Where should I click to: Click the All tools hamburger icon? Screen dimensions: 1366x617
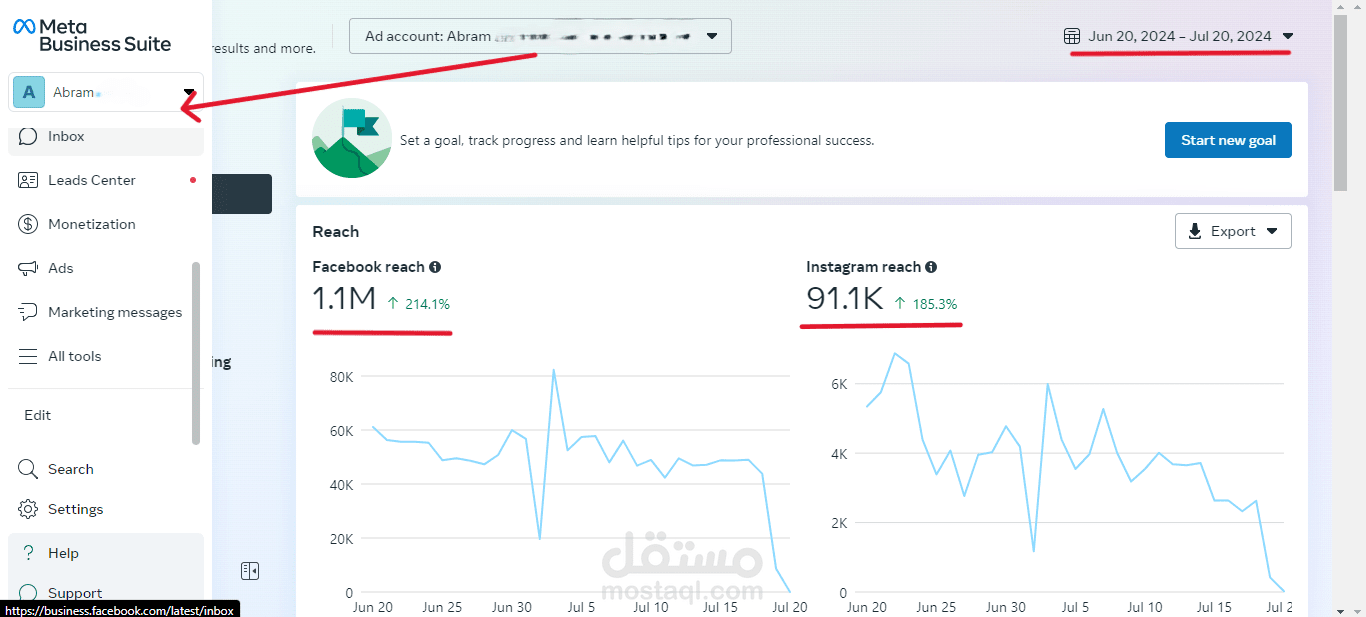coord(28,356)
